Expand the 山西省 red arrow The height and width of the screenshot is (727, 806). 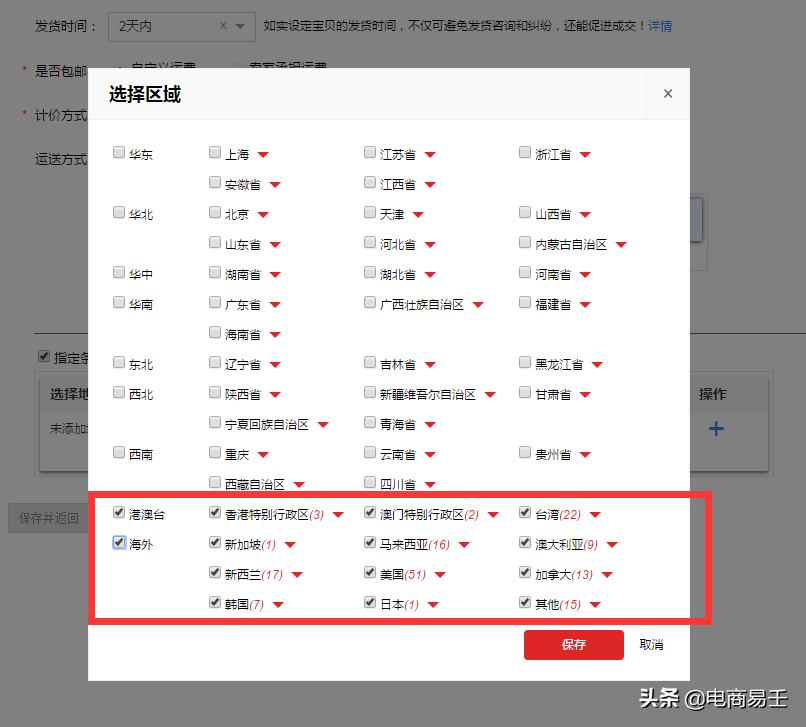pos(585,215)
